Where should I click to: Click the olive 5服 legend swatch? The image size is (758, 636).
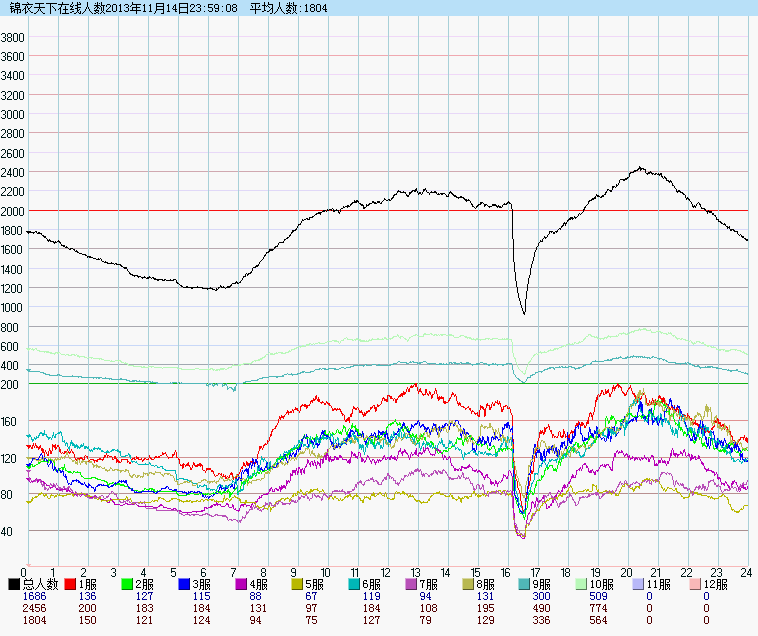(298, 583)
